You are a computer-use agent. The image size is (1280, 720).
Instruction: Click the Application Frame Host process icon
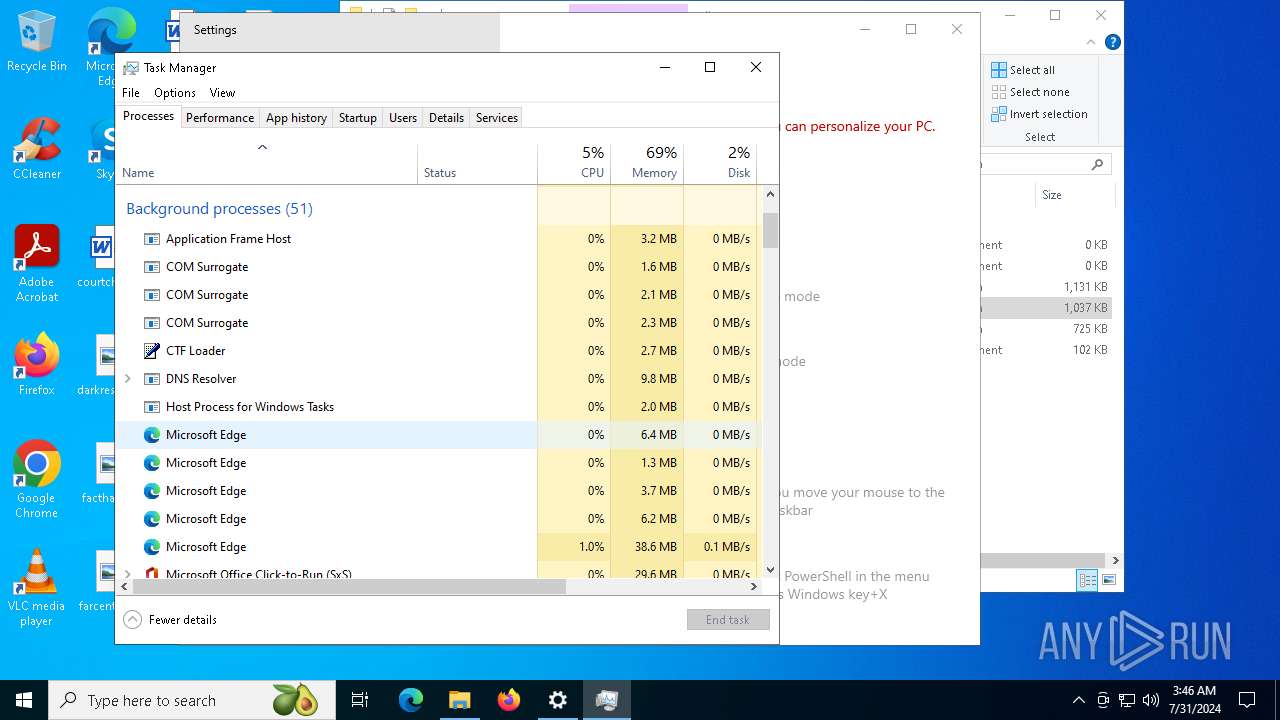[x=152, y=239]
